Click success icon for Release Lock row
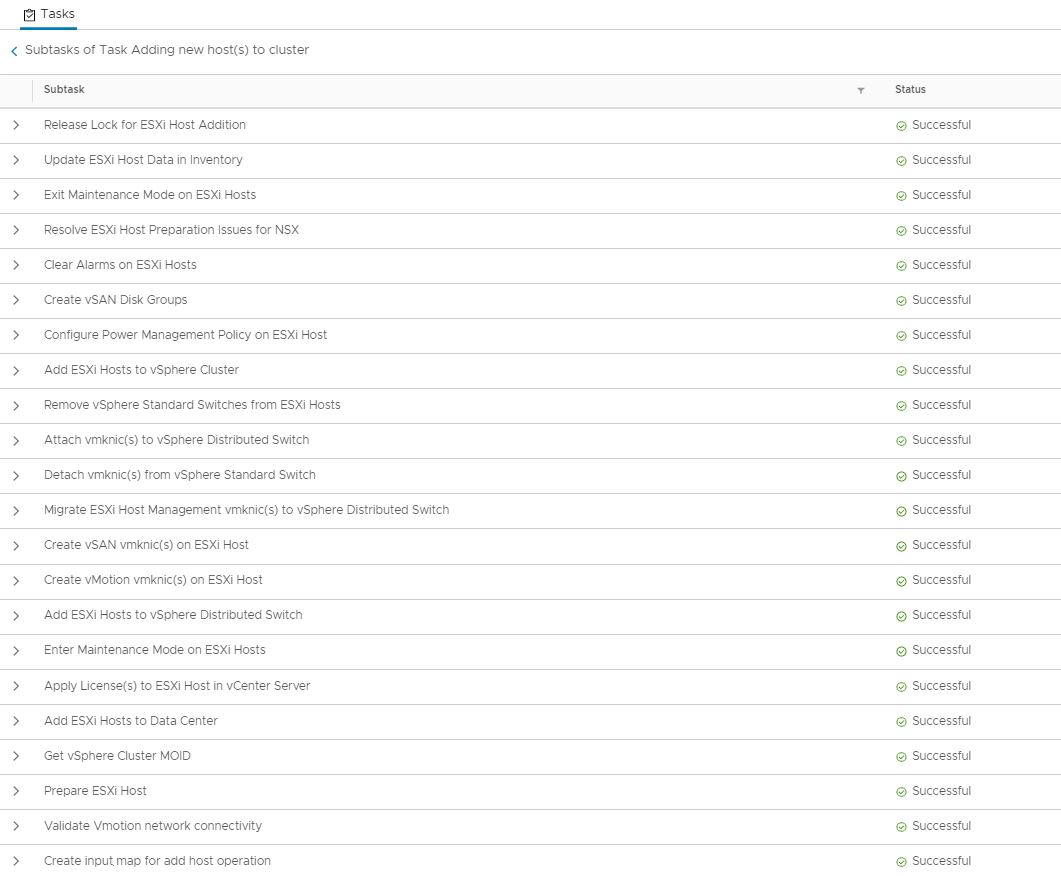This screenshot has height=876, width=1061. point(901,126)
